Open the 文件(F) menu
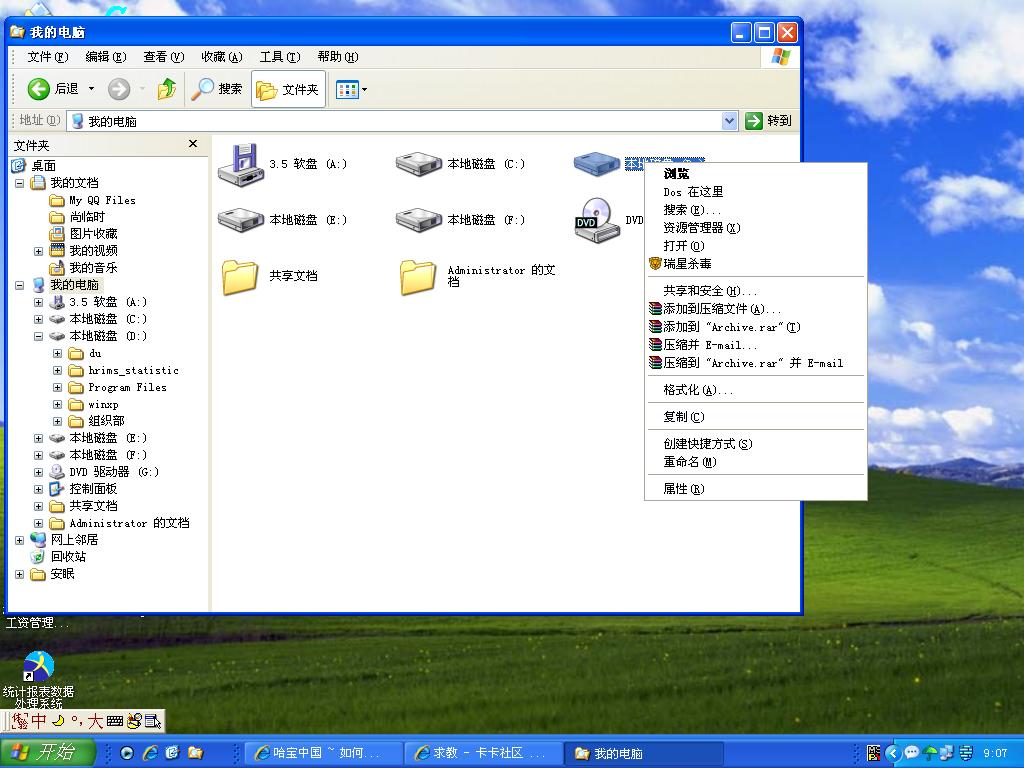The width and height of the screenshot is (1024, 768). [48, 57]
